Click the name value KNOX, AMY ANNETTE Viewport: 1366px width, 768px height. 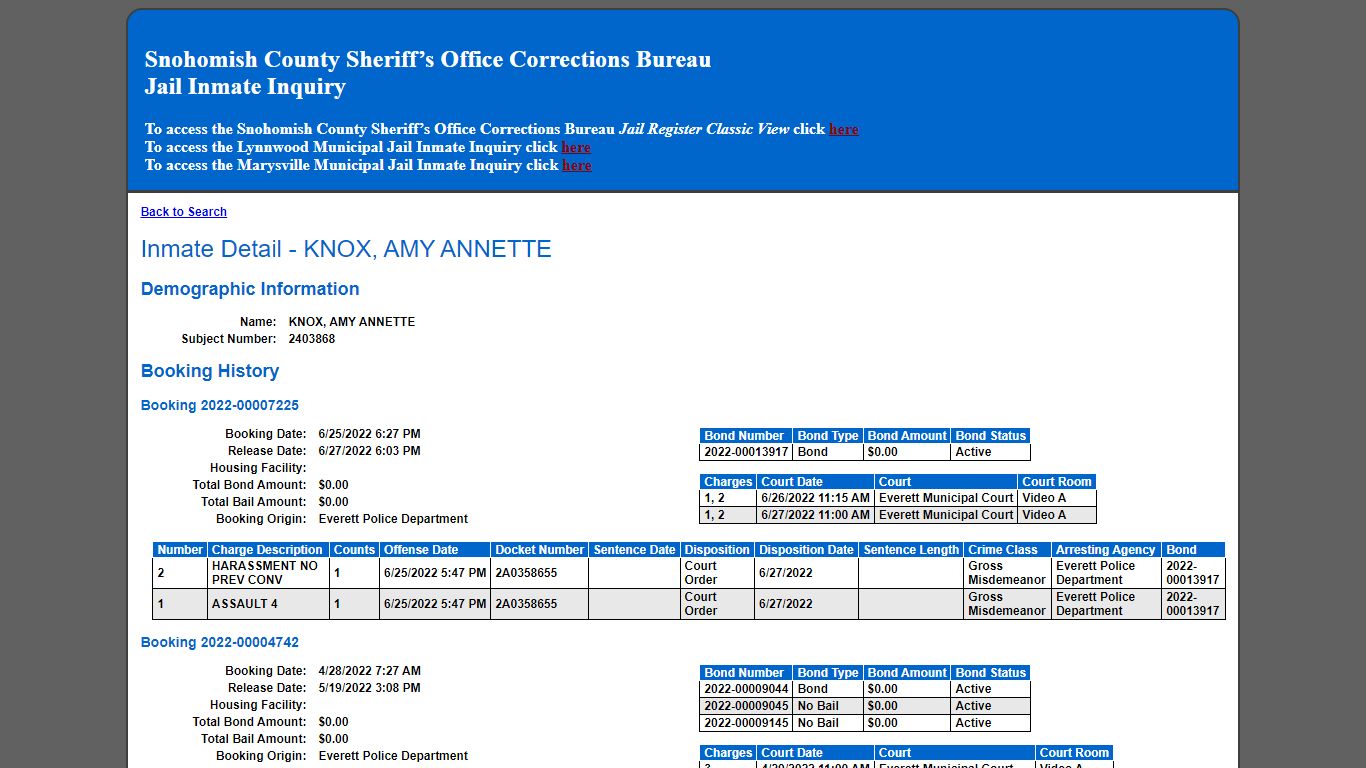coord(352,322)
